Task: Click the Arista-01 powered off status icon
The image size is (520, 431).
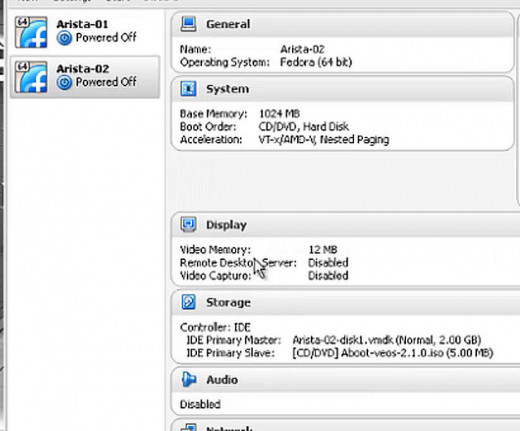Action: [64, 38]
